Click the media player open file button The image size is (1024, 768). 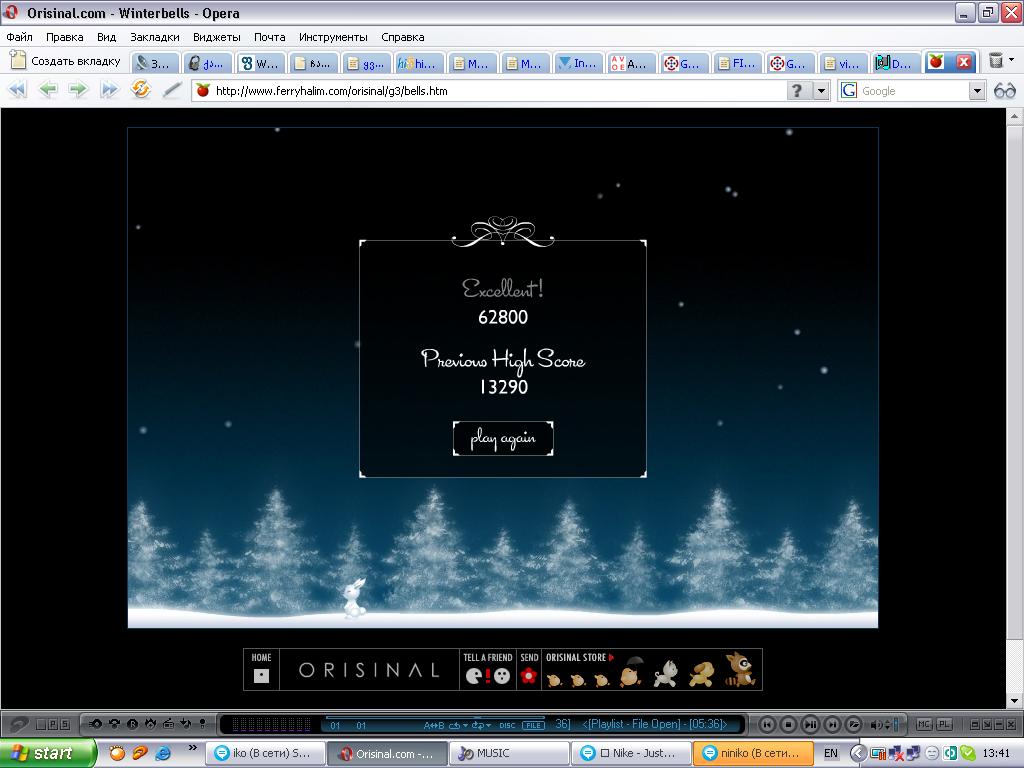pyautogui.click(x=854, y=724)
